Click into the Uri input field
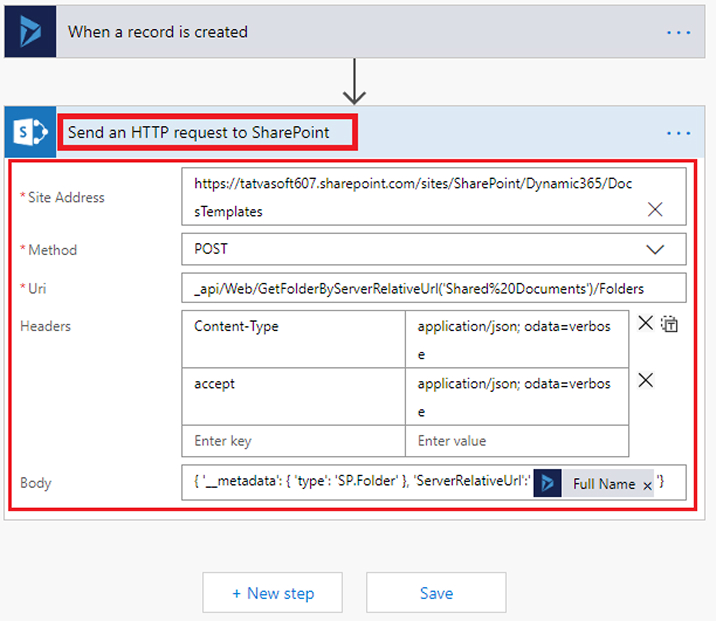This screenshot has height=621, width=716. pyautogui.click(x=434, y=288)
